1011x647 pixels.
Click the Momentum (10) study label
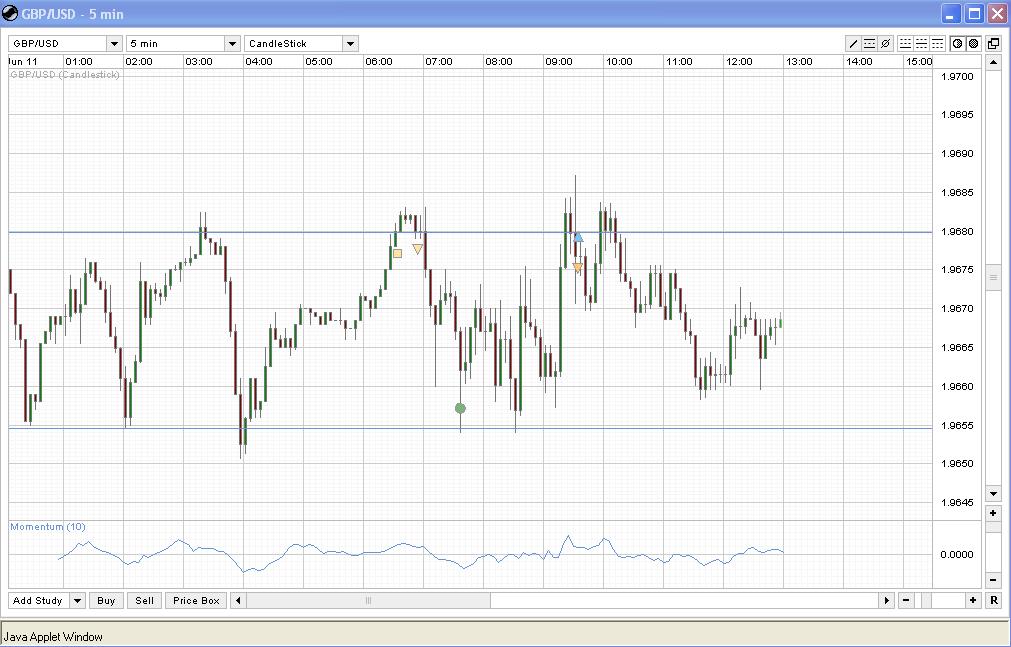coord(48,526)
